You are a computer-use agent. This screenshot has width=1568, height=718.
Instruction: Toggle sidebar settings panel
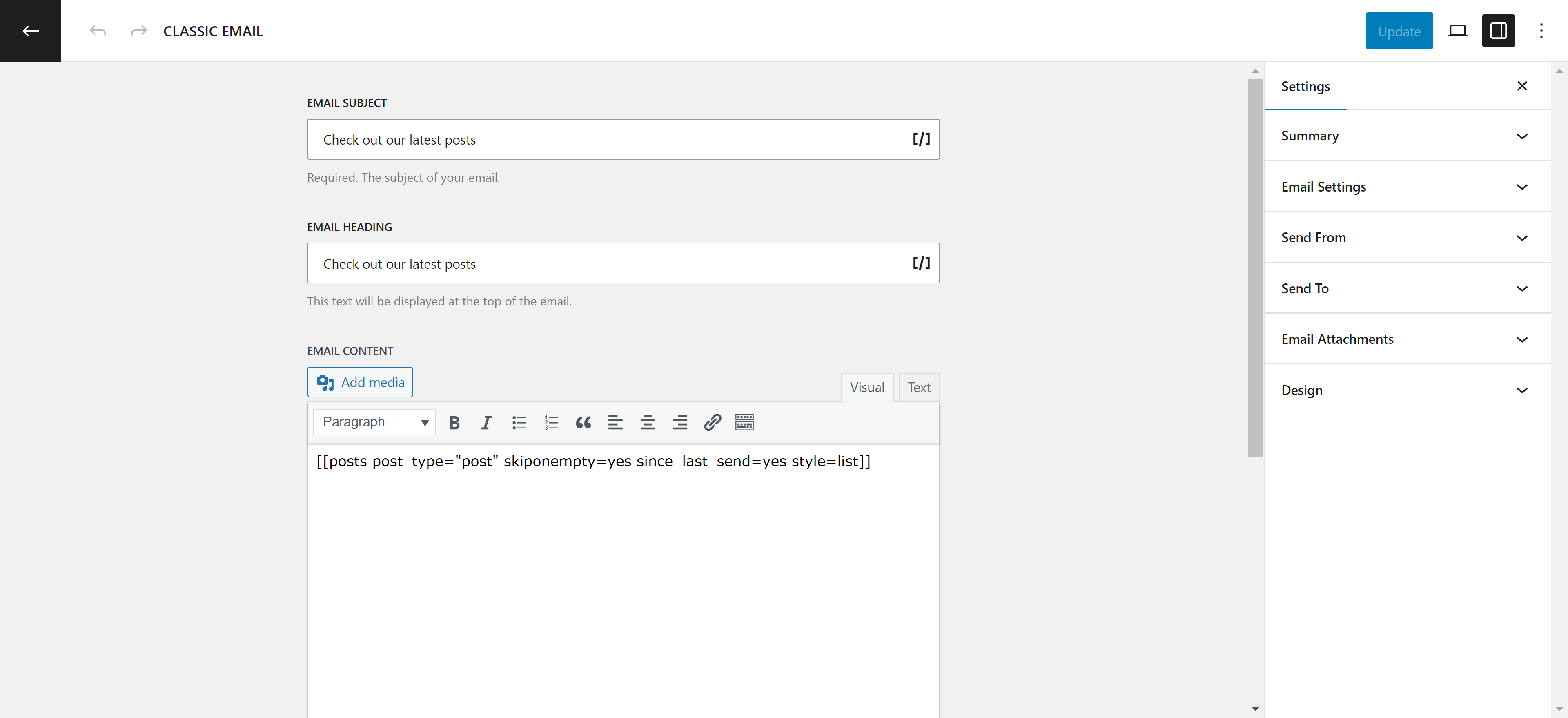[1498, 30]
